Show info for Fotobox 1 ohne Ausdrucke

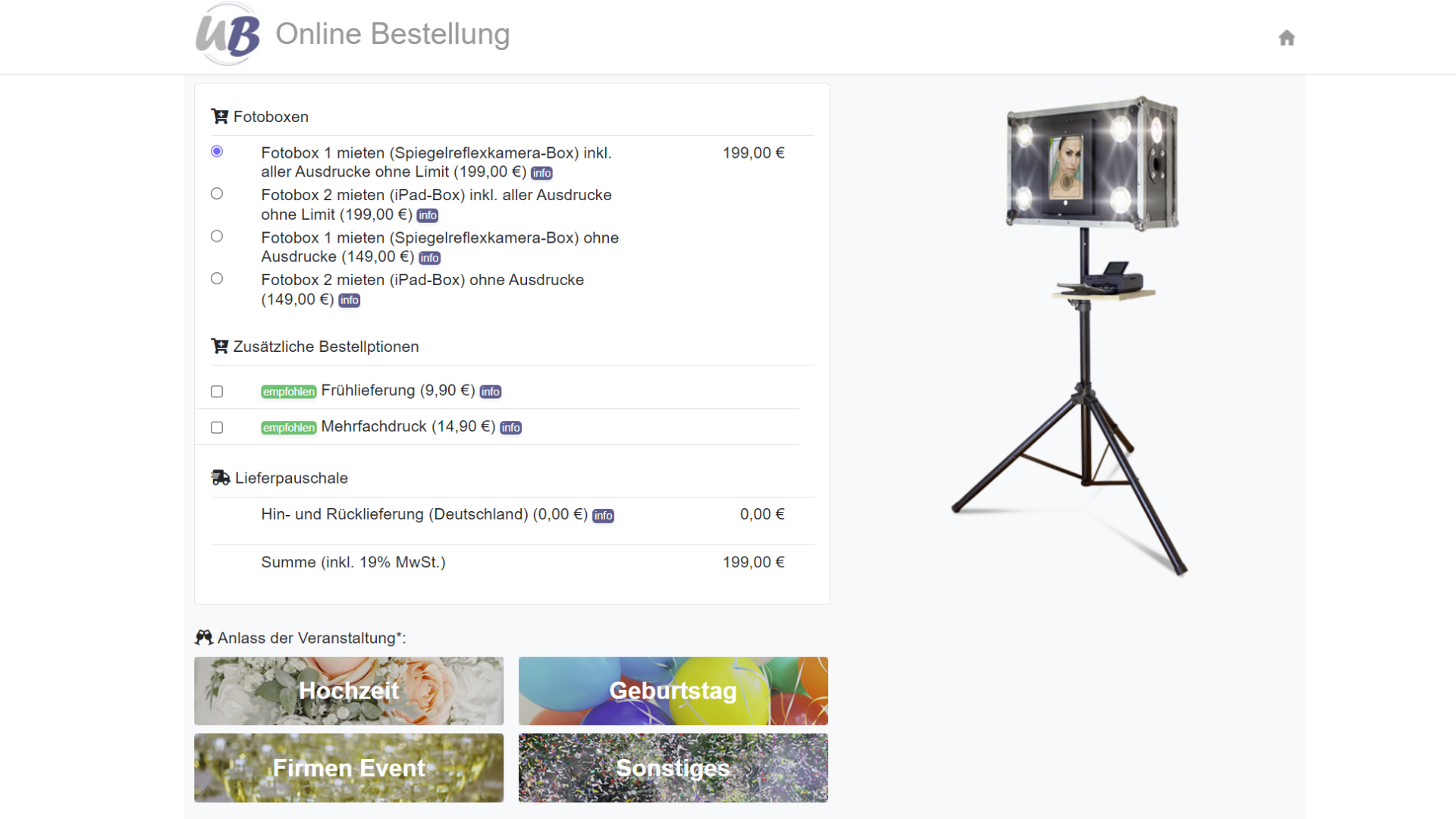coord(429,258)
